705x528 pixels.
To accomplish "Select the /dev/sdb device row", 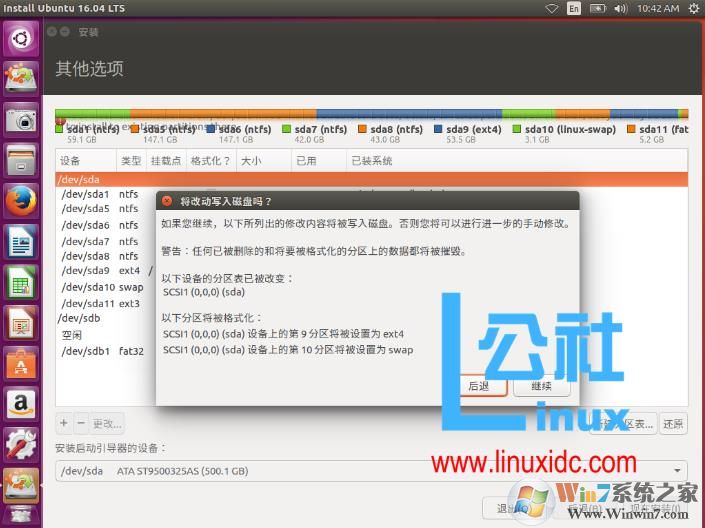I will (106, 318).
